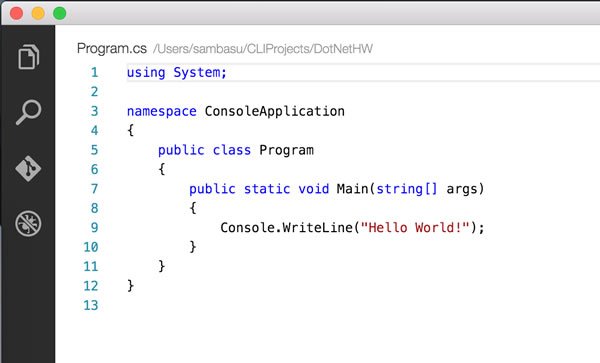Minimize window using the yellow button
The image size is (600, 363).
pos(38,13)
